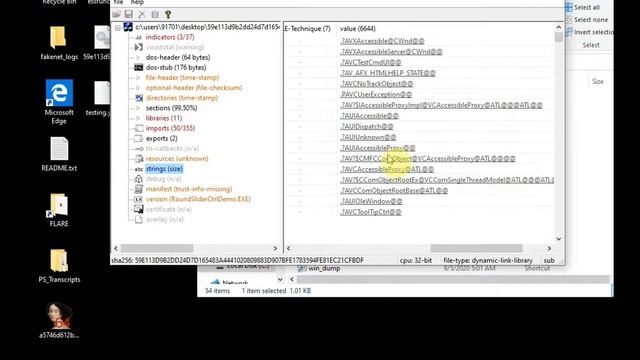The image size is (640, 360).
Task: Click Select all in Explorer ribbon
Action: click(x=582, y=7)
